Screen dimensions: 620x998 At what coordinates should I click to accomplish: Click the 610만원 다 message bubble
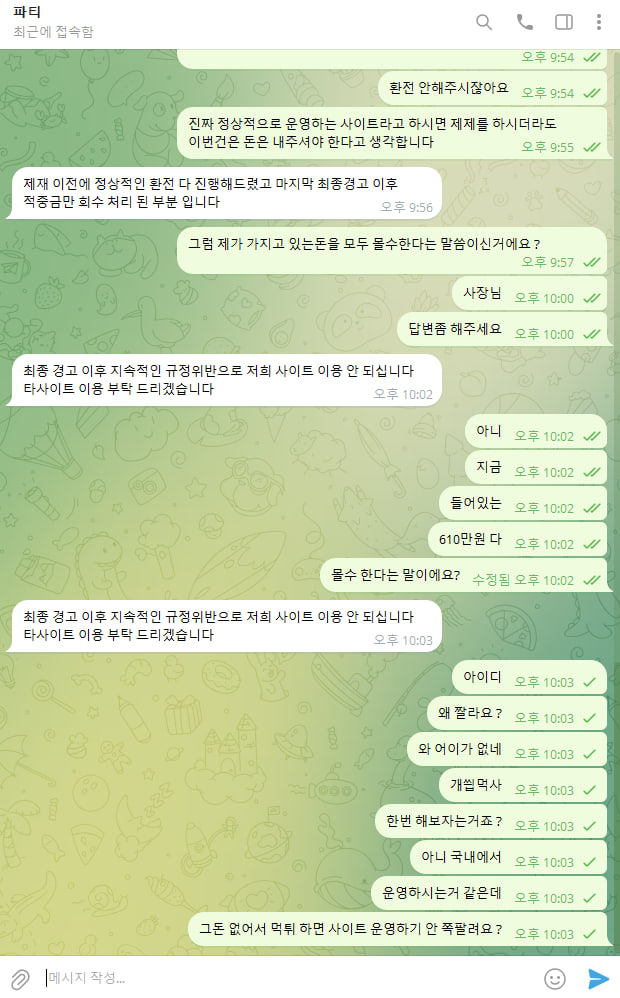click(x=518, y=540)
